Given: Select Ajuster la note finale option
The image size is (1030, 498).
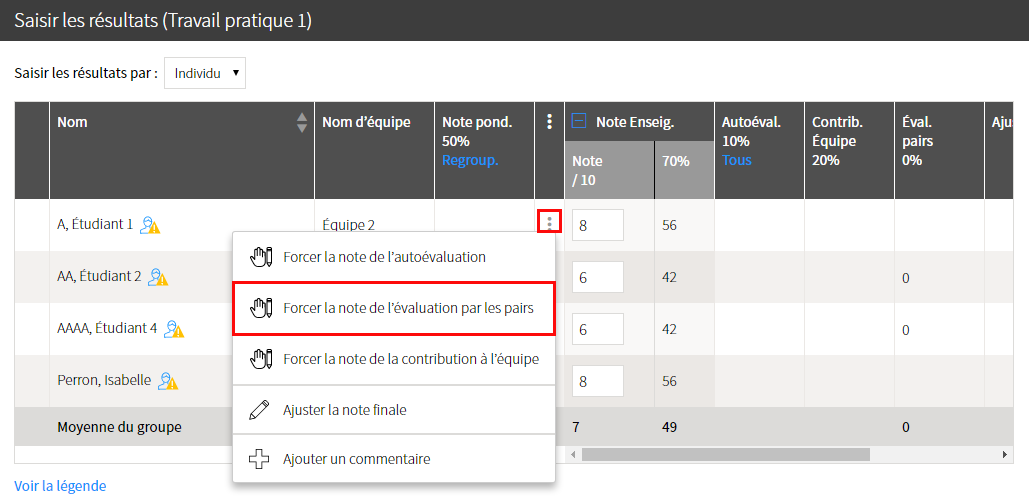Looking at the screenshot, I should 394,410.
